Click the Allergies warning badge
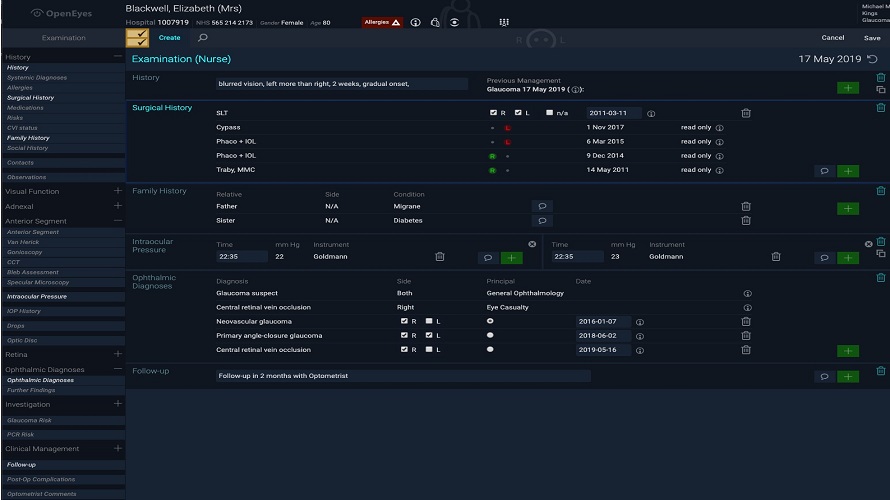The width and height of the screenshot is (890, 500). pos(382,21)
